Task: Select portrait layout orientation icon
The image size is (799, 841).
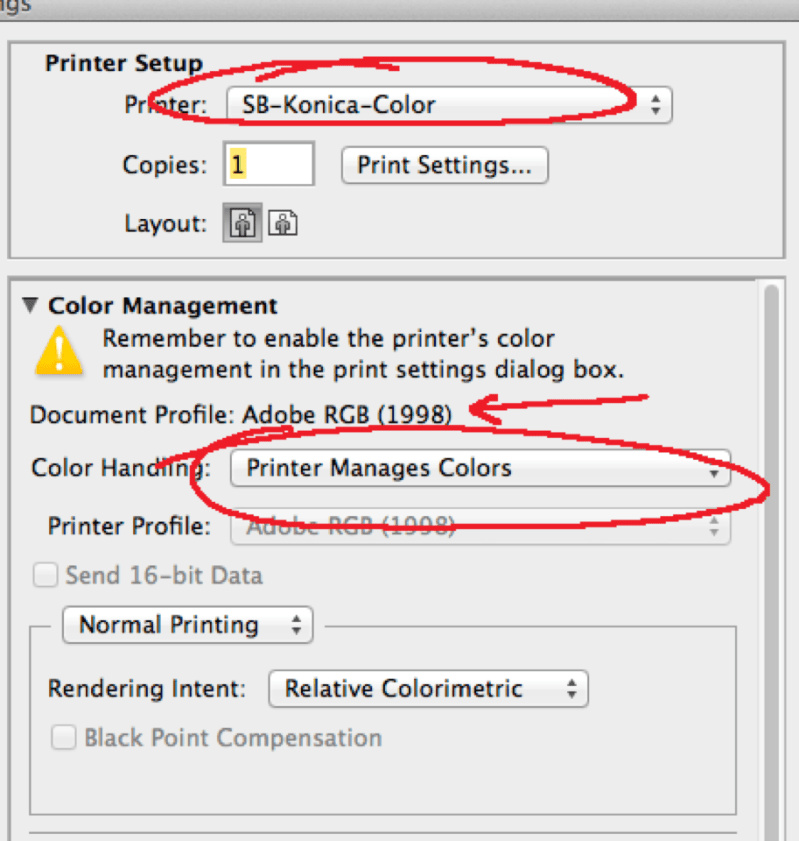Action: coord(241,224)
